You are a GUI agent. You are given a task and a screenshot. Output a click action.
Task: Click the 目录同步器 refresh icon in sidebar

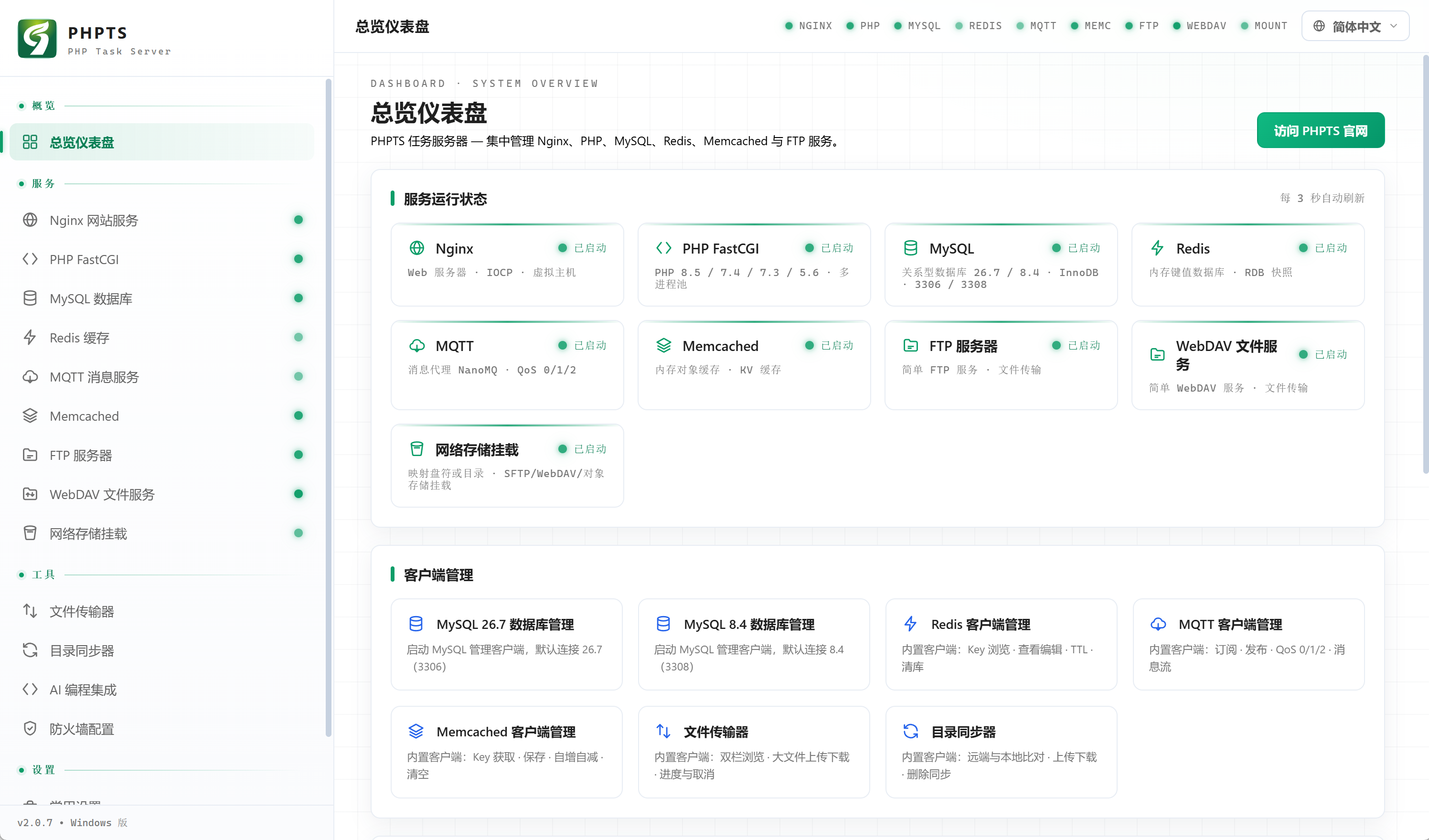[x=30, y=650]
